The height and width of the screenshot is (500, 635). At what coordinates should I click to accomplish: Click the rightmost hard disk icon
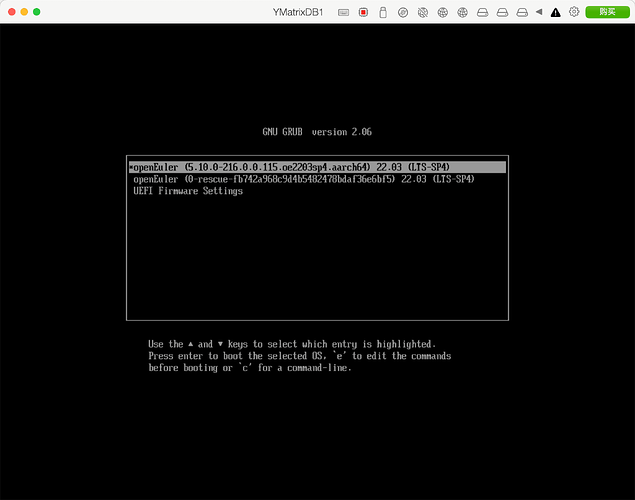click(522, 12)
